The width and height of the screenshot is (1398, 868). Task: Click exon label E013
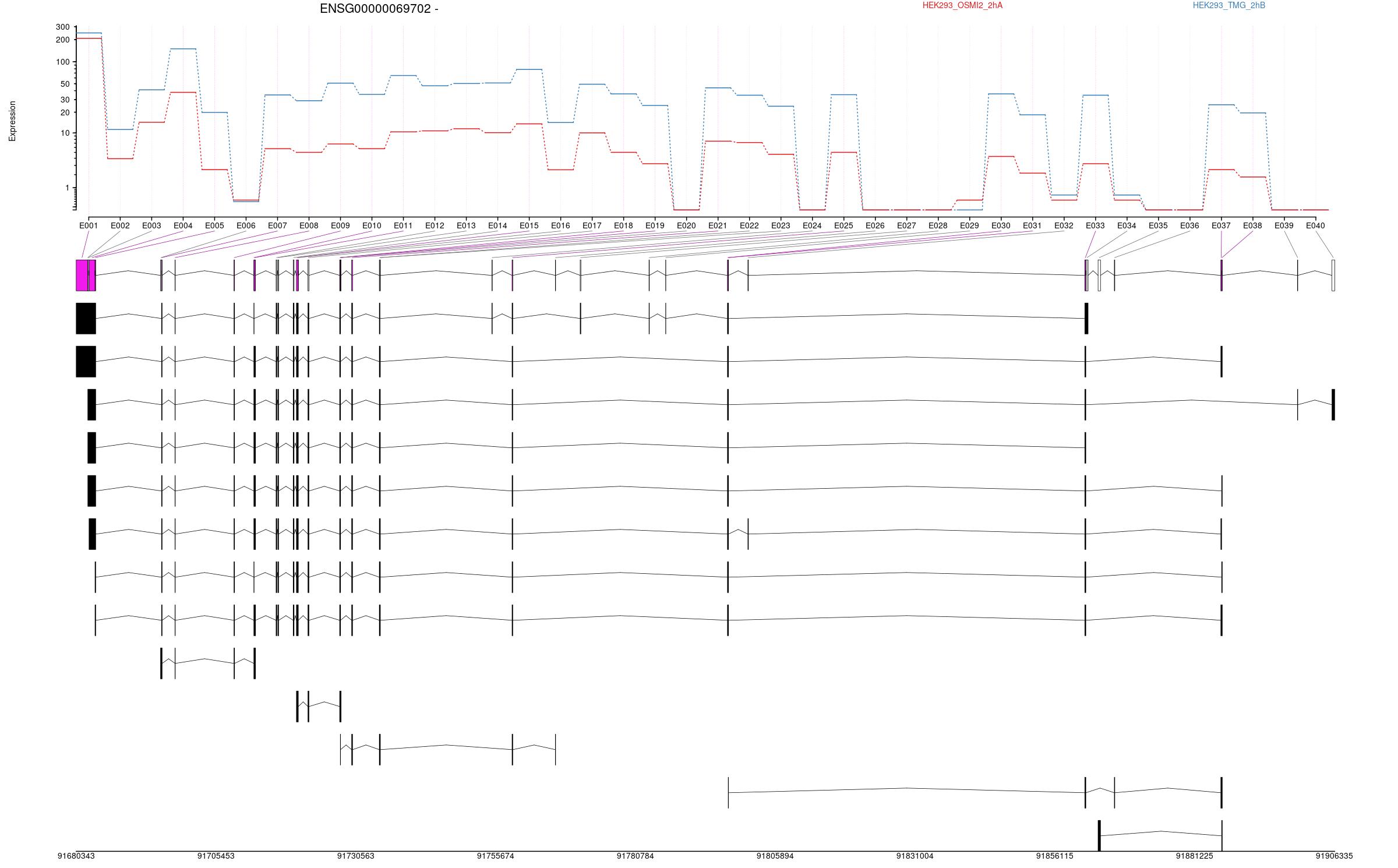click(x=466, y=225)
